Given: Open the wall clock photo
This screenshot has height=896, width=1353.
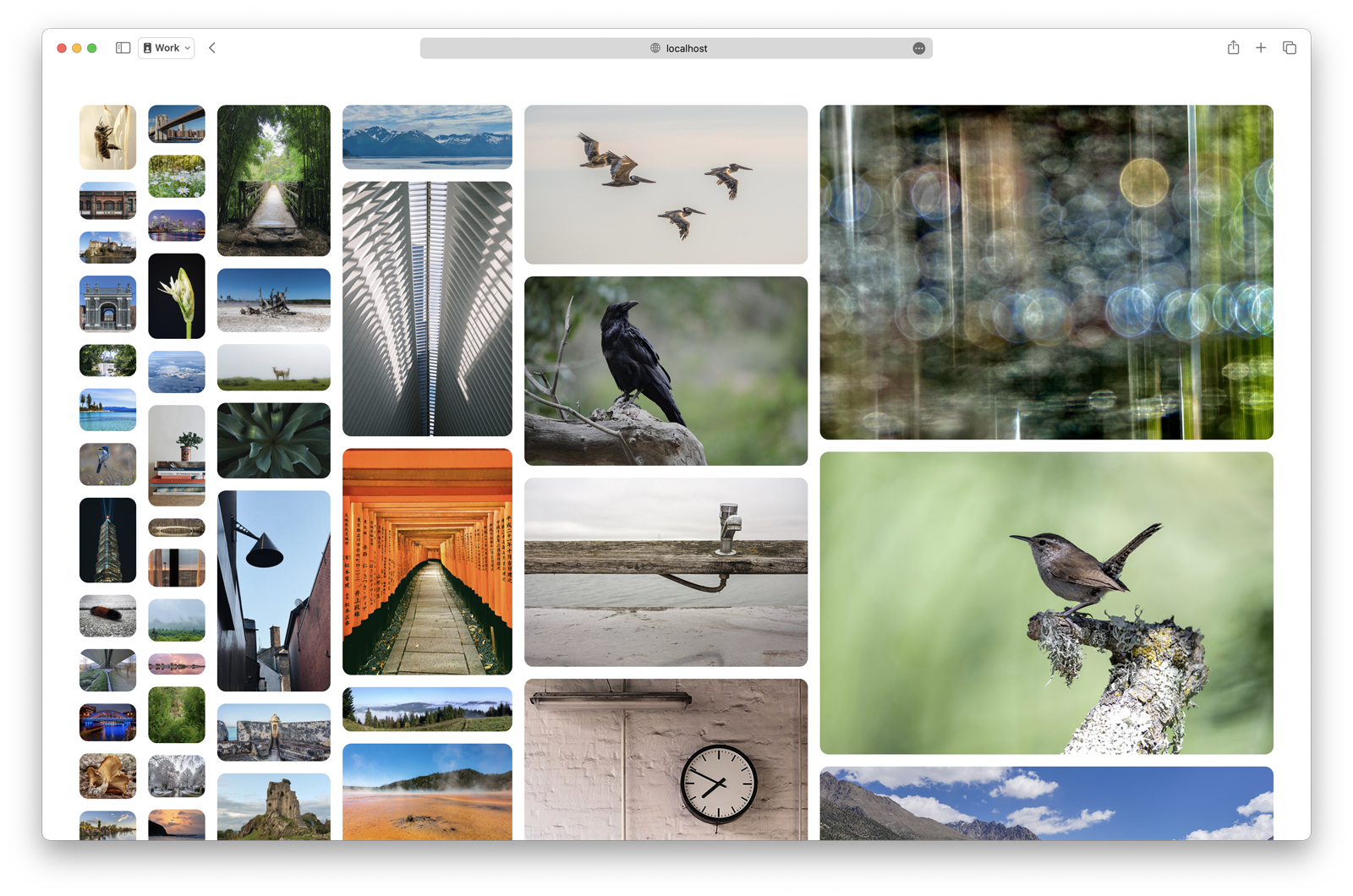Looking at the screenshot, I should (x=666, y=759).
